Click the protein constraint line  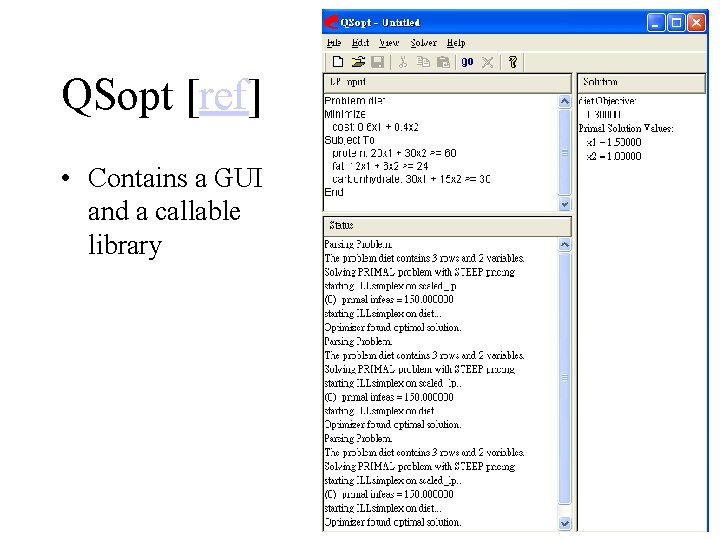pyautogui.click(x=394, y=153)
